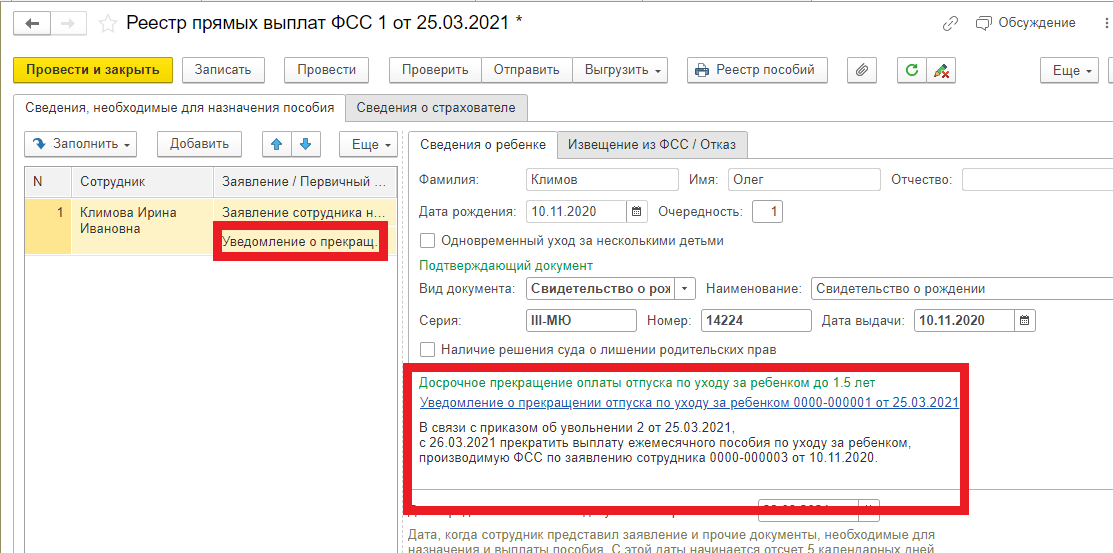Click the Записать button
Viewport: 1113px width, 553px height.
223,70
